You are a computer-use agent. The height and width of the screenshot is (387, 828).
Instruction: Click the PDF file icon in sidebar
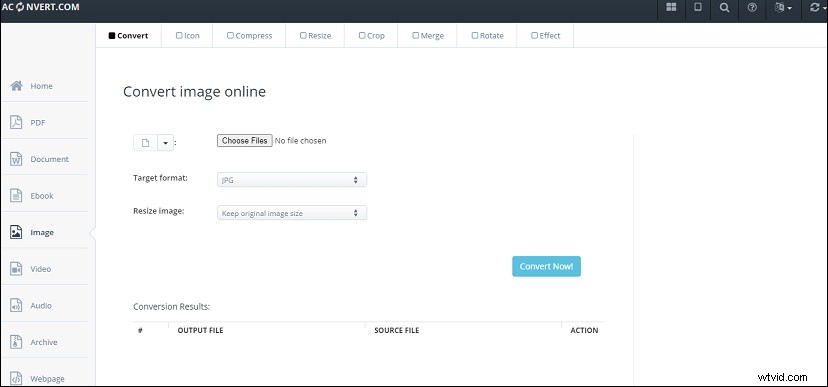[16, 122]
